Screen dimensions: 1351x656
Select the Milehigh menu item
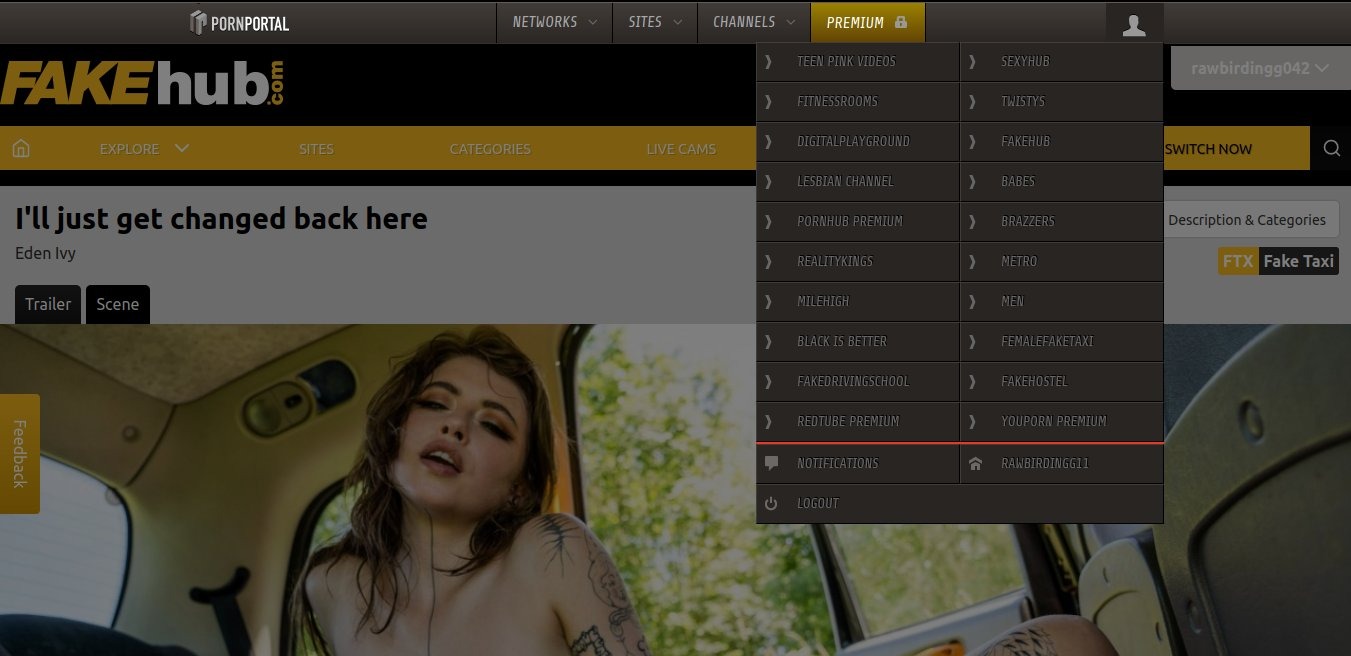[857, 302]
